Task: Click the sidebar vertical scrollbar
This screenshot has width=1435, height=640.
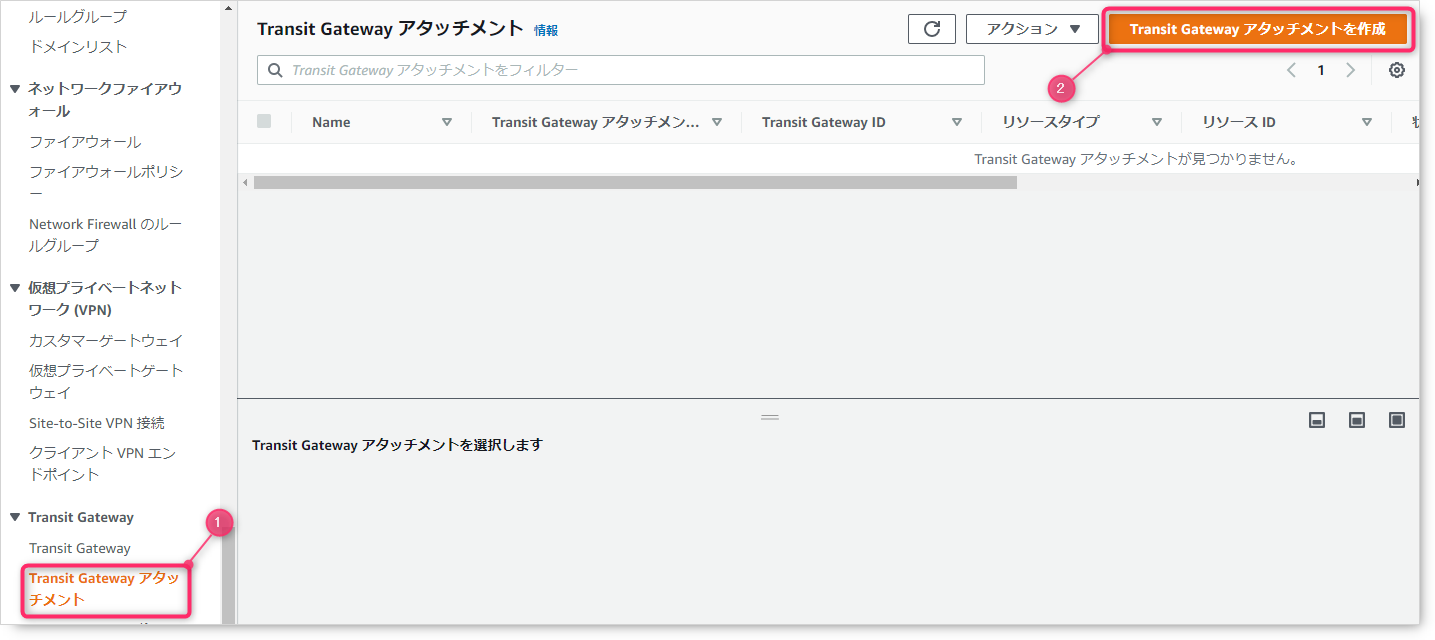Action: click(228, 575)
